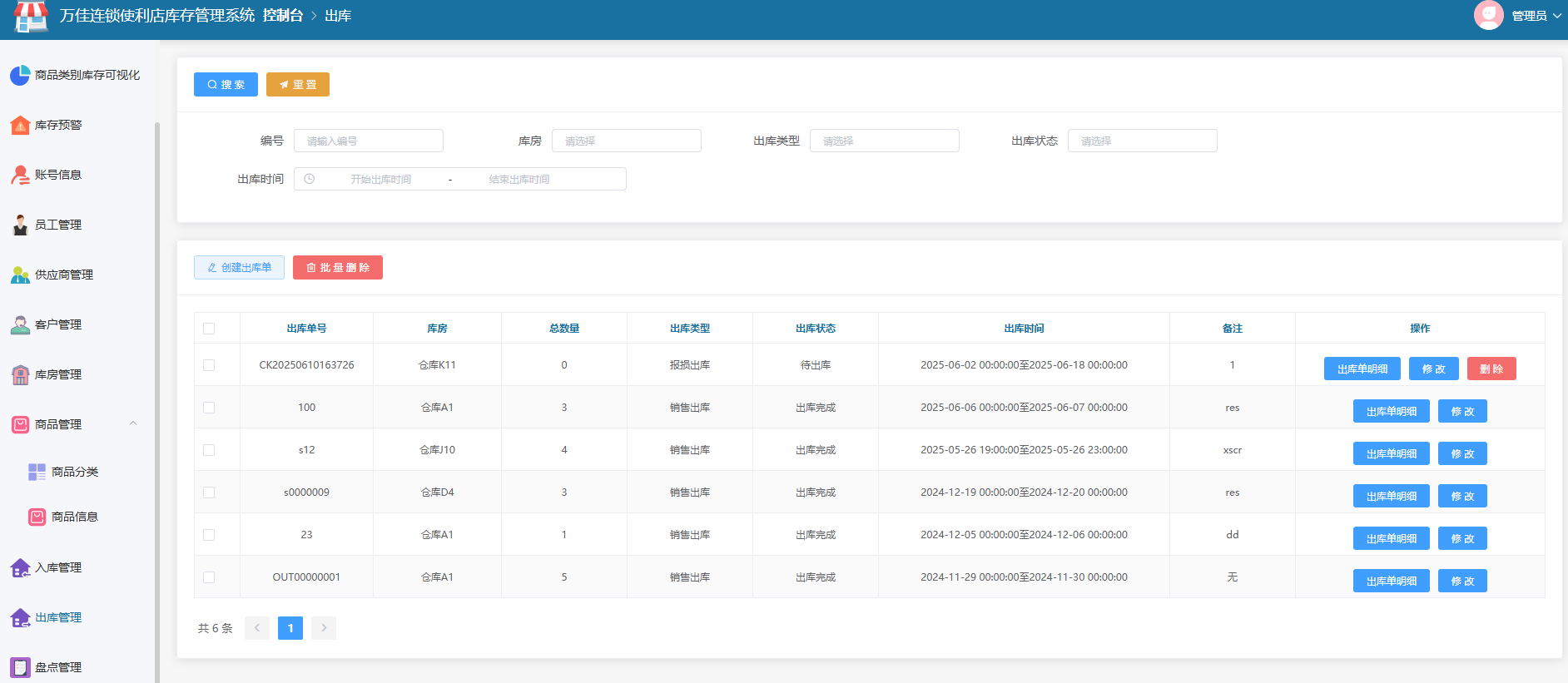Check the checkbox for order 100
The height and width of the screenshot is (683, 1568).
[x=209, y=408]
